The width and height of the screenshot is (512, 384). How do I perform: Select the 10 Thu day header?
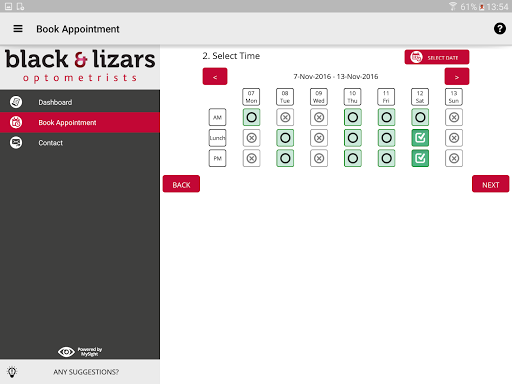tap(353, 97)
